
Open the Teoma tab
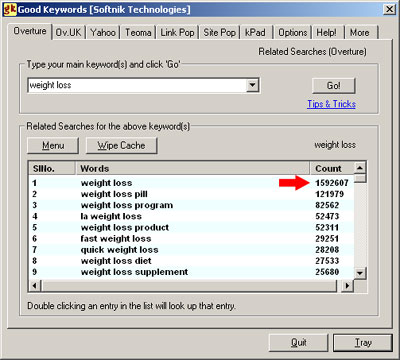(138, 33)
